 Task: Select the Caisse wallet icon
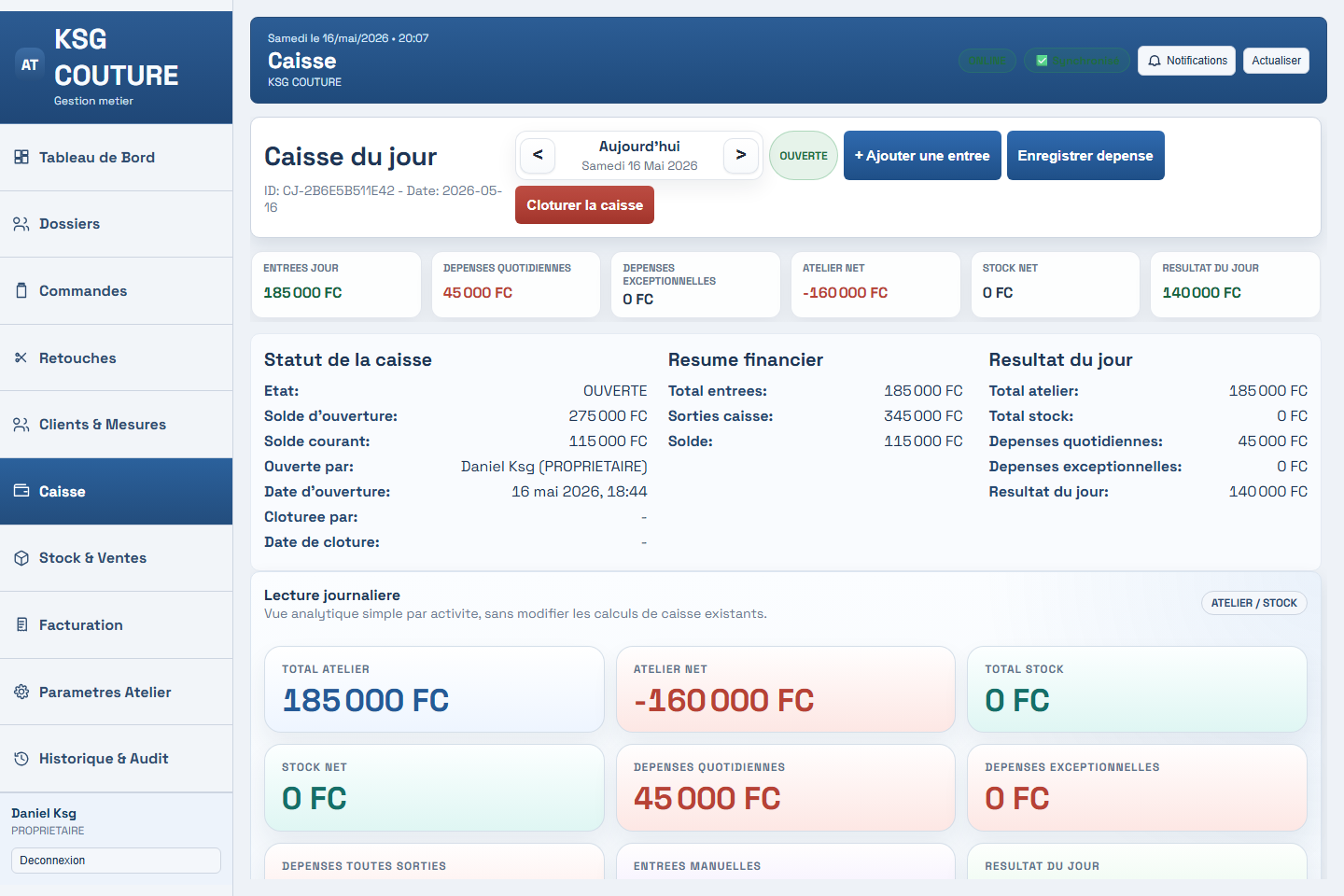click(x=21, y=491)
